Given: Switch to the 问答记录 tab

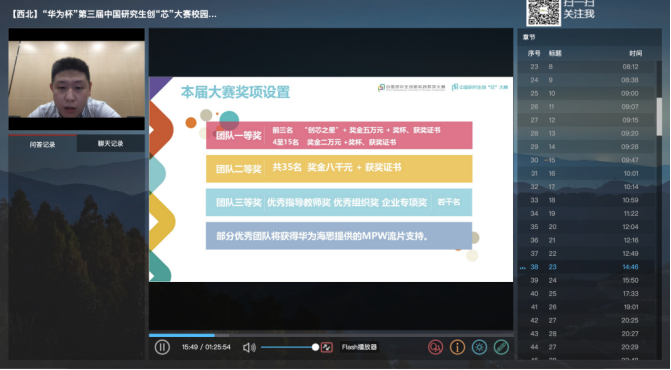Looking at the screenshot, I should [42, 145].
